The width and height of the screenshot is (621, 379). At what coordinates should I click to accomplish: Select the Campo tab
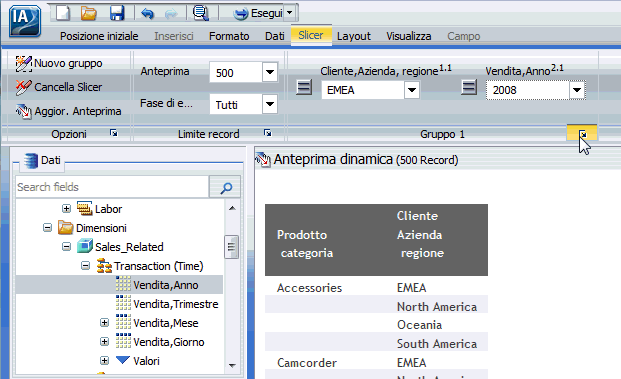coord(463,36)
